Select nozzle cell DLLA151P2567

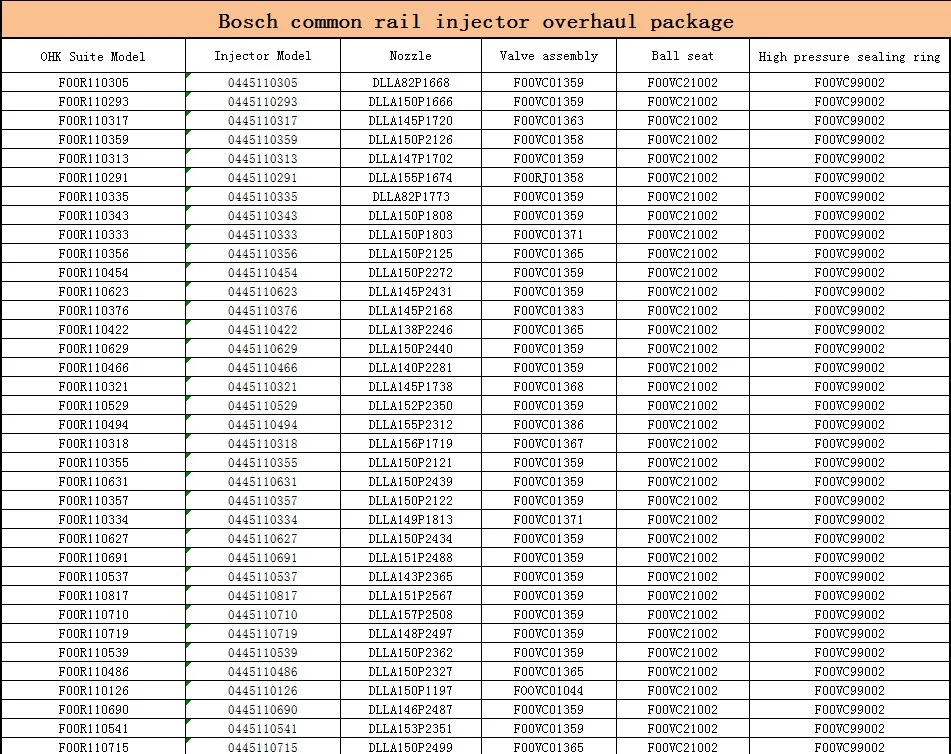point(411,596)
